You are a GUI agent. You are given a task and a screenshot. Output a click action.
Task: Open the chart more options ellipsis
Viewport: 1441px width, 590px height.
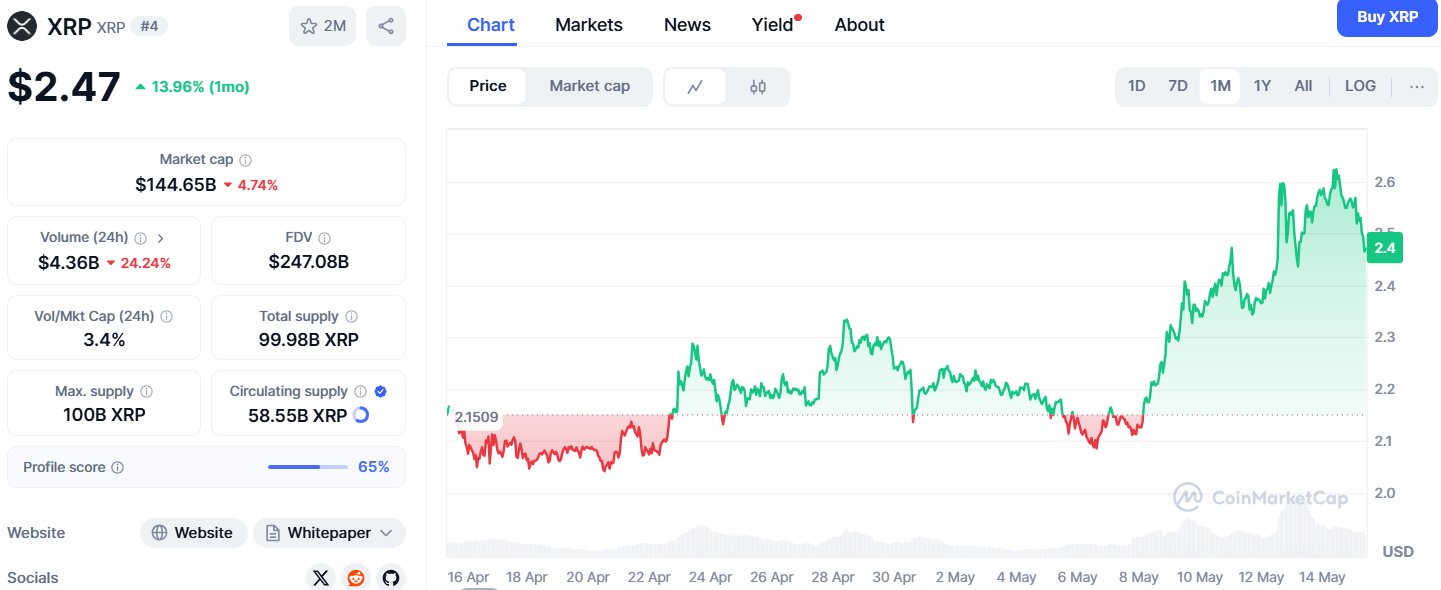(1416, 86)
